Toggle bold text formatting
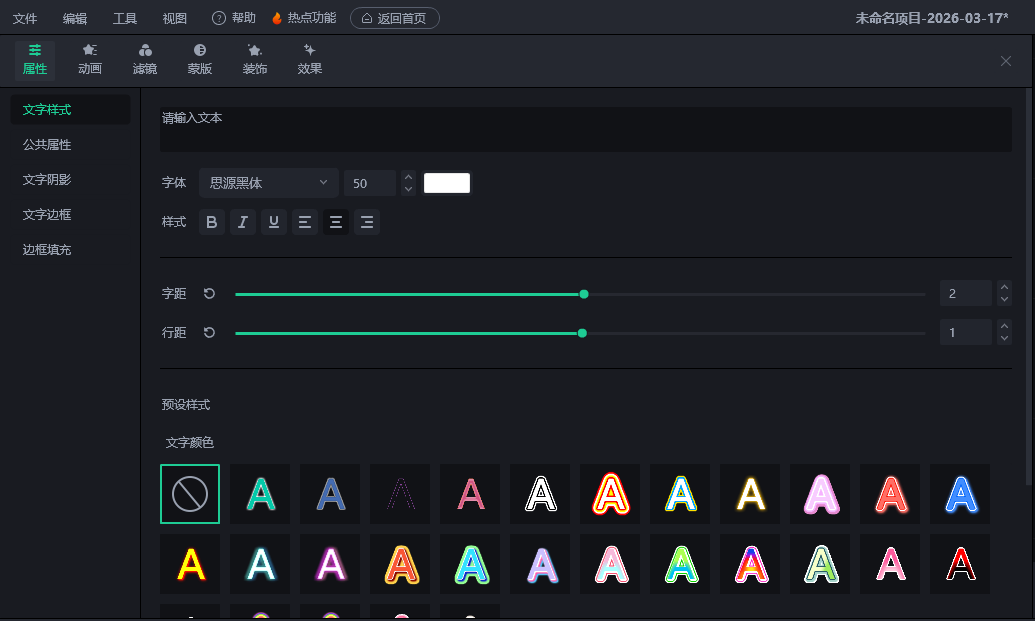Image resolution: width=1035 pixels, height=621 pixels. point(211,222)
